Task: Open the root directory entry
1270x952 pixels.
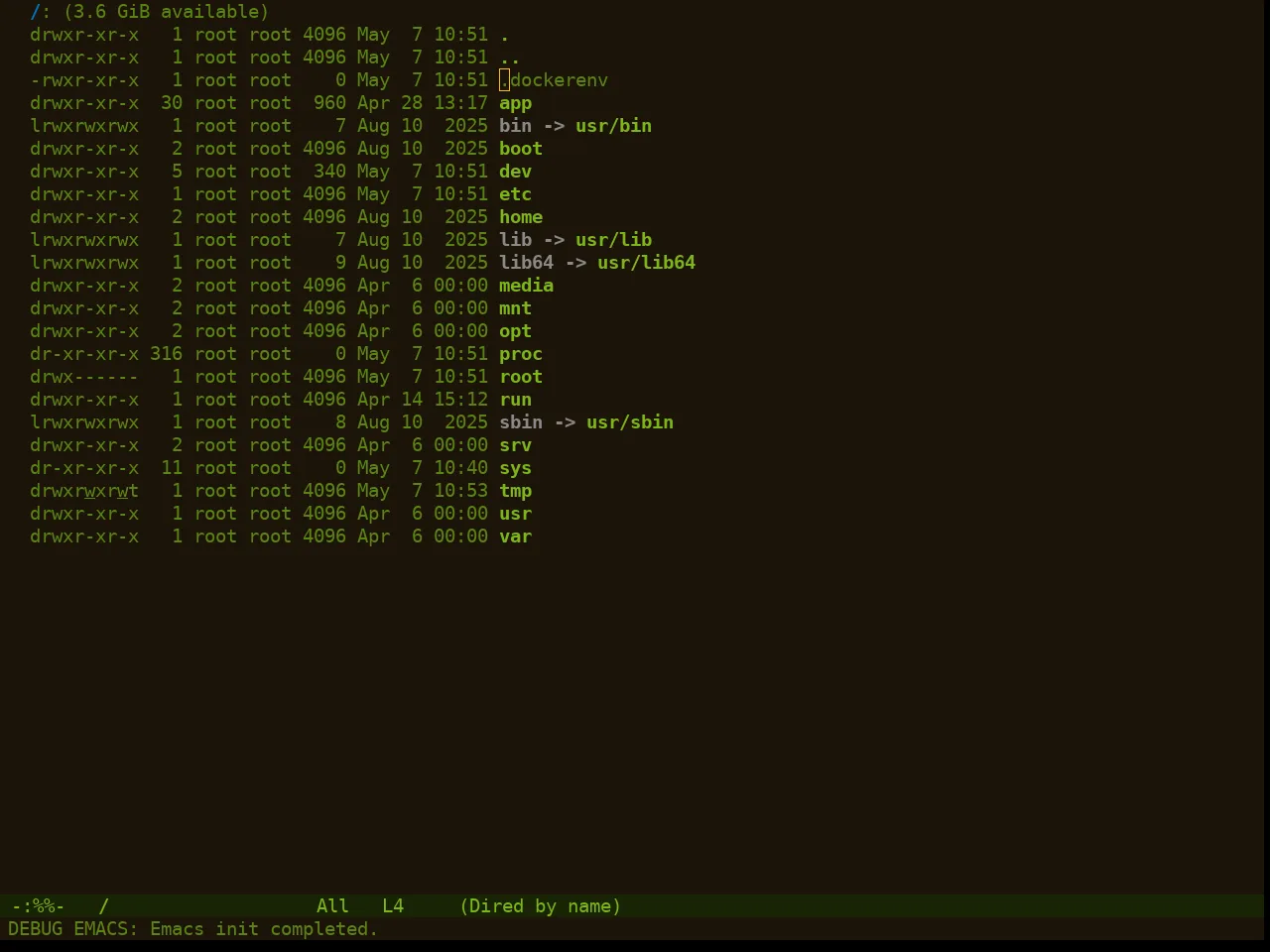Action: 521,377
